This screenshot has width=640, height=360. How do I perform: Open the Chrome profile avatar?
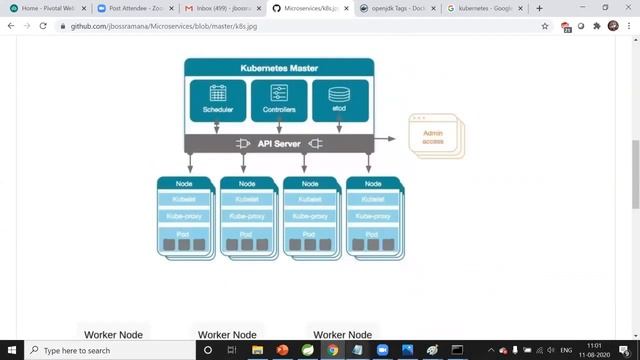[x=613, y=26]
